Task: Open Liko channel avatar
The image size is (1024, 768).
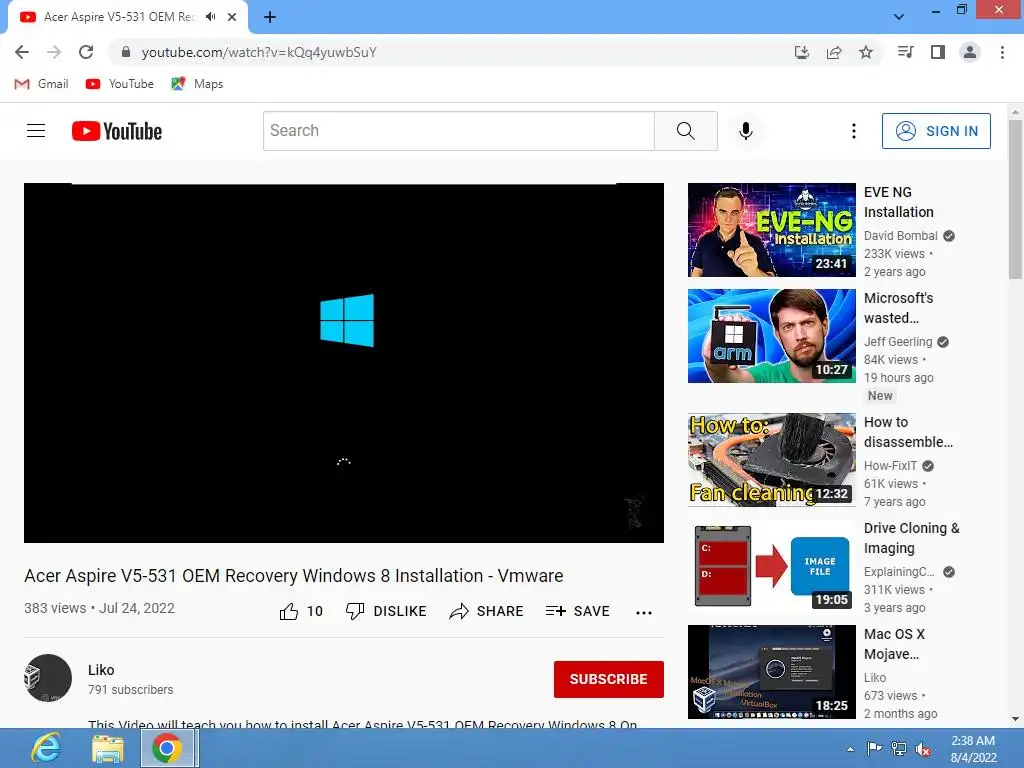Action: pyautogui.click(x=48, y=678)
